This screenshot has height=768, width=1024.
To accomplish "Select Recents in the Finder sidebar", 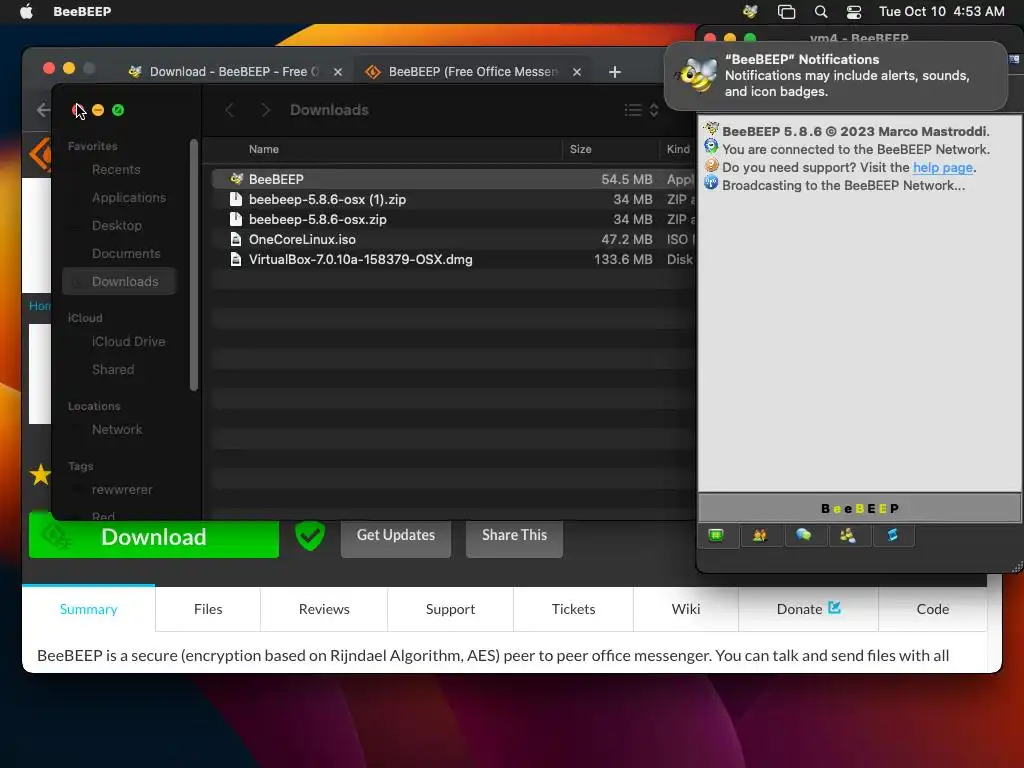I will (116, 169).
